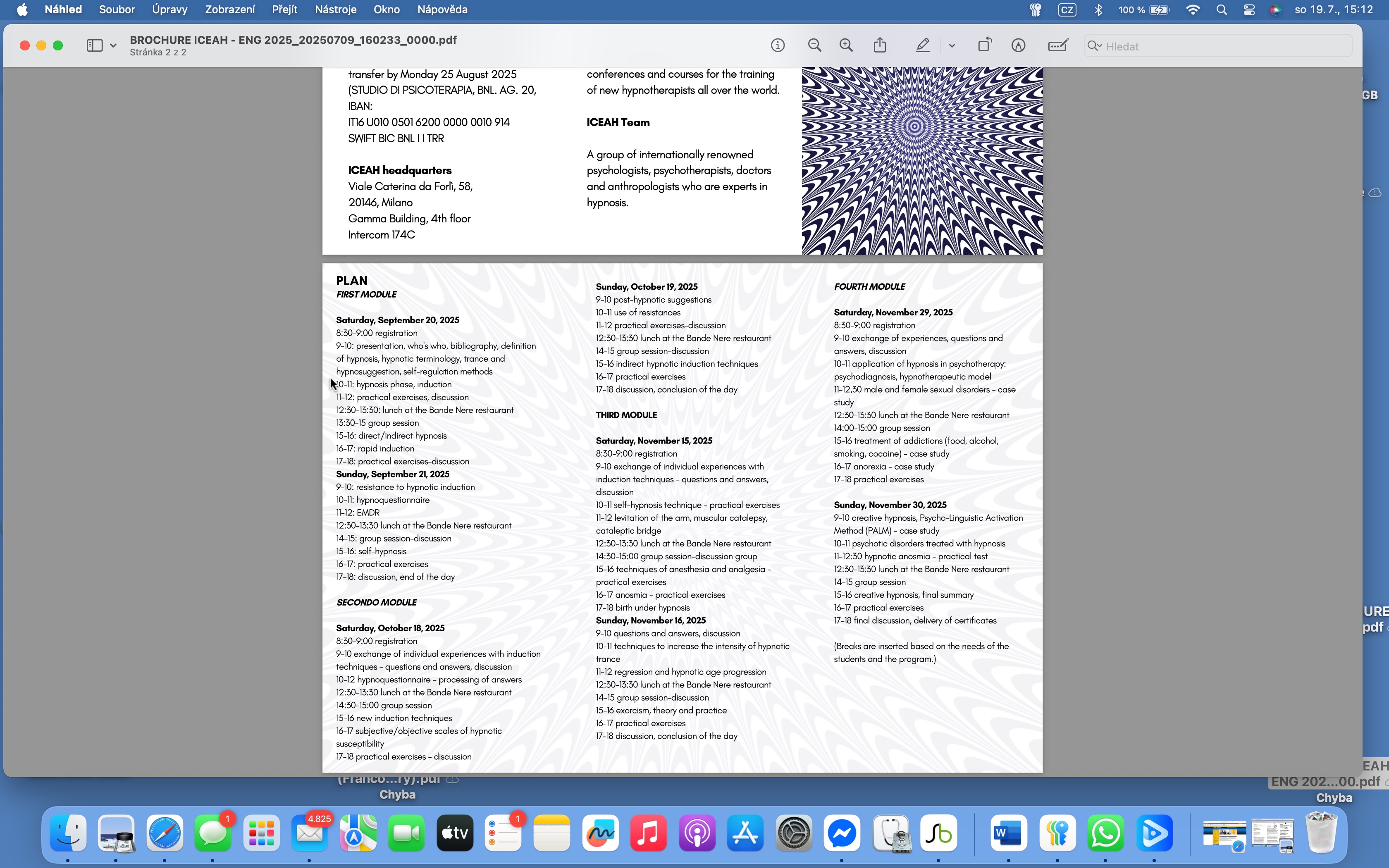This screenshot has width=1389, height=868.
Task: Open the battery status menu
Action: [1144, 10]
